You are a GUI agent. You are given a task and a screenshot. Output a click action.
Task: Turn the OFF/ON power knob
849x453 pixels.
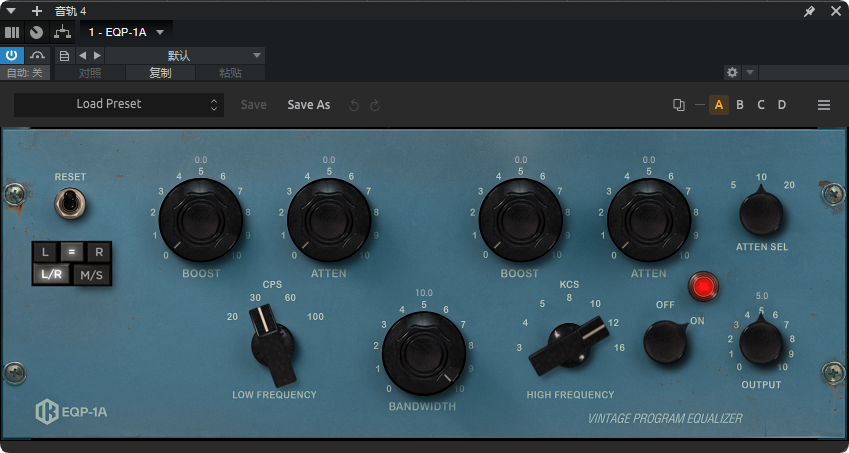tap(665, 342)
